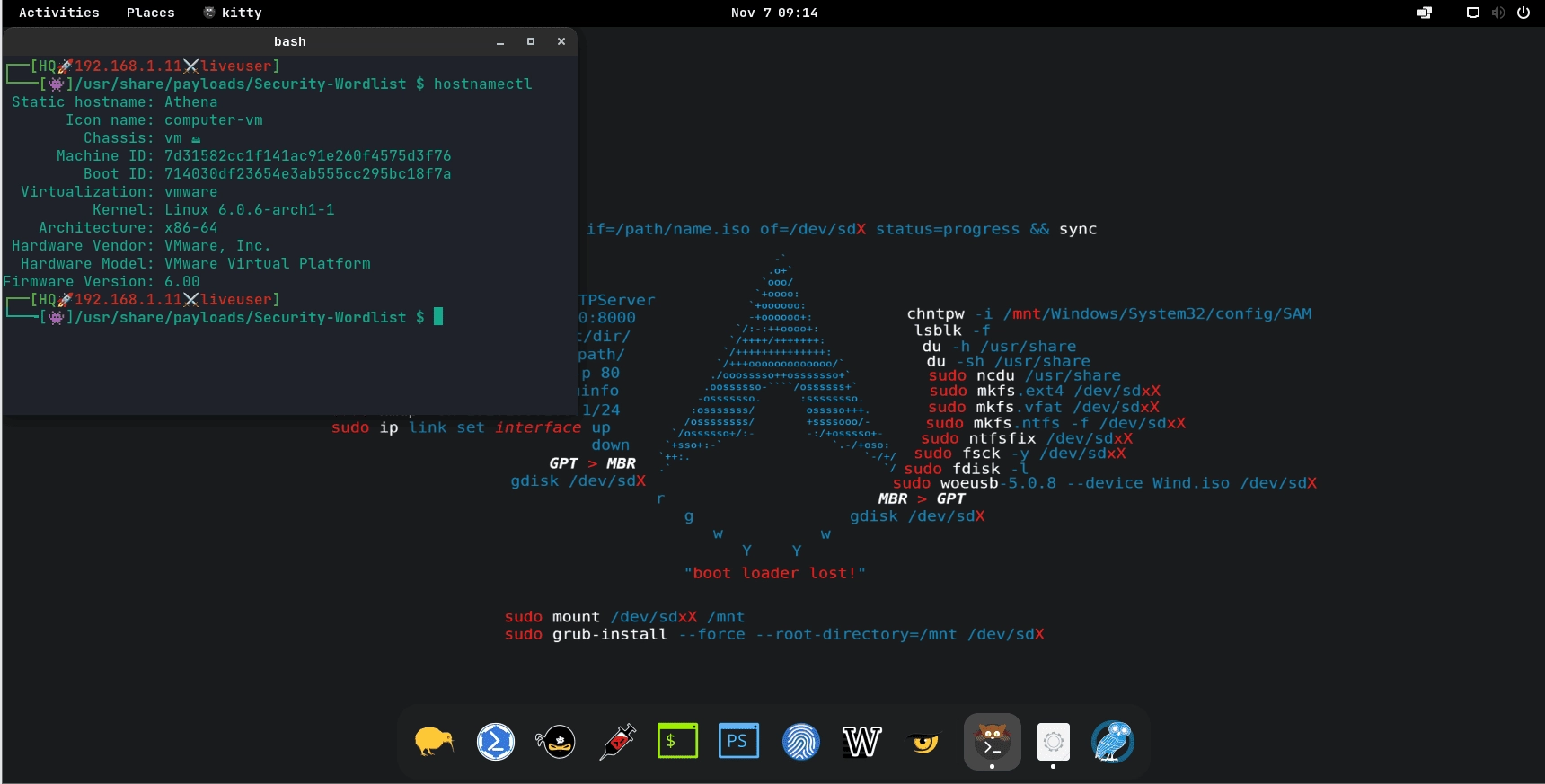Viewport: 1545px width, 784px height.
Task: Click Firmware Version value 6.00
Action: [182, 281]
